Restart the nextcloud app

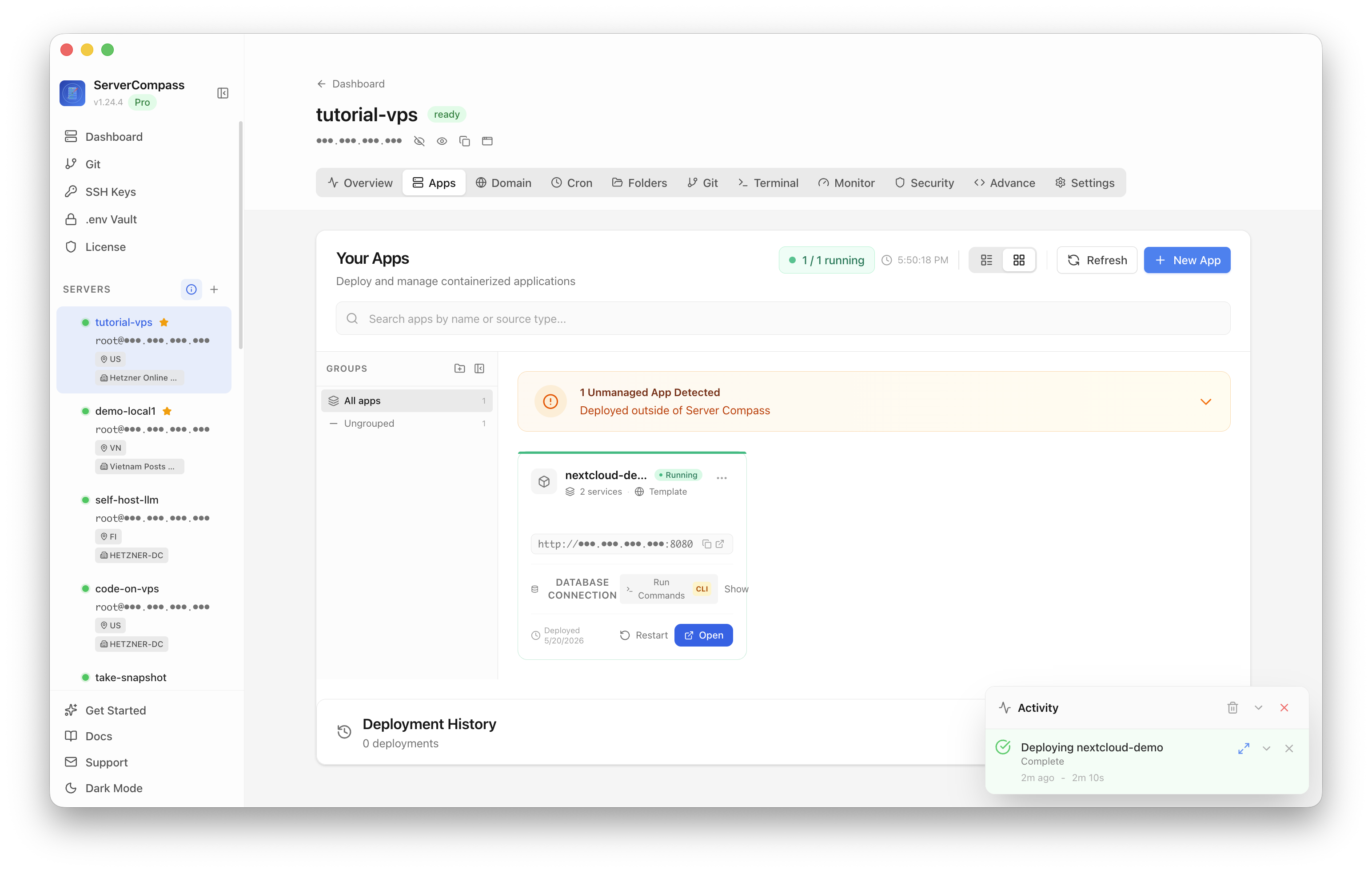click(644, 635)
